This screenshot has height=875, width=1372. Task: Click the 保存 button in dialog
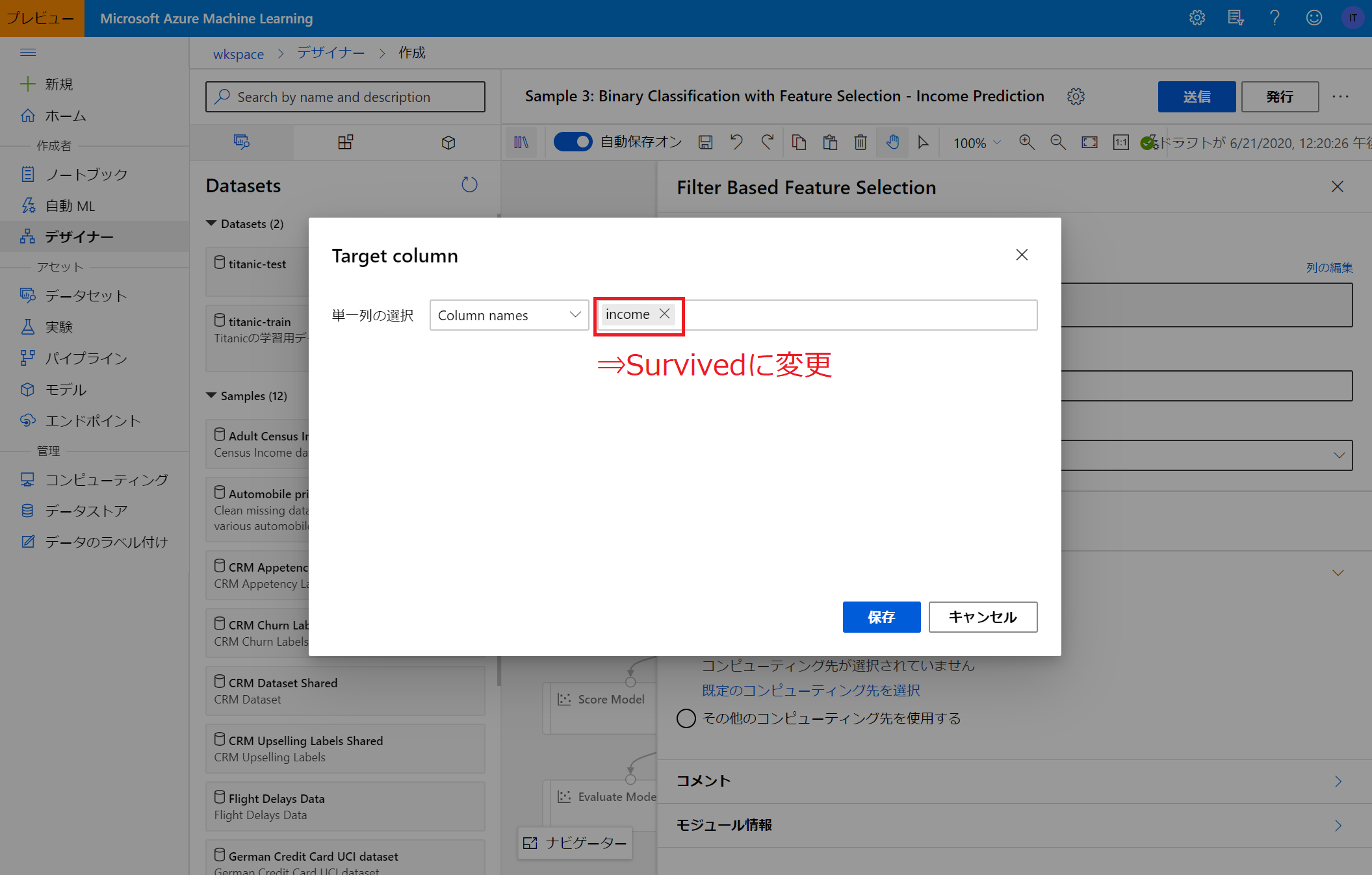(881, 616)
